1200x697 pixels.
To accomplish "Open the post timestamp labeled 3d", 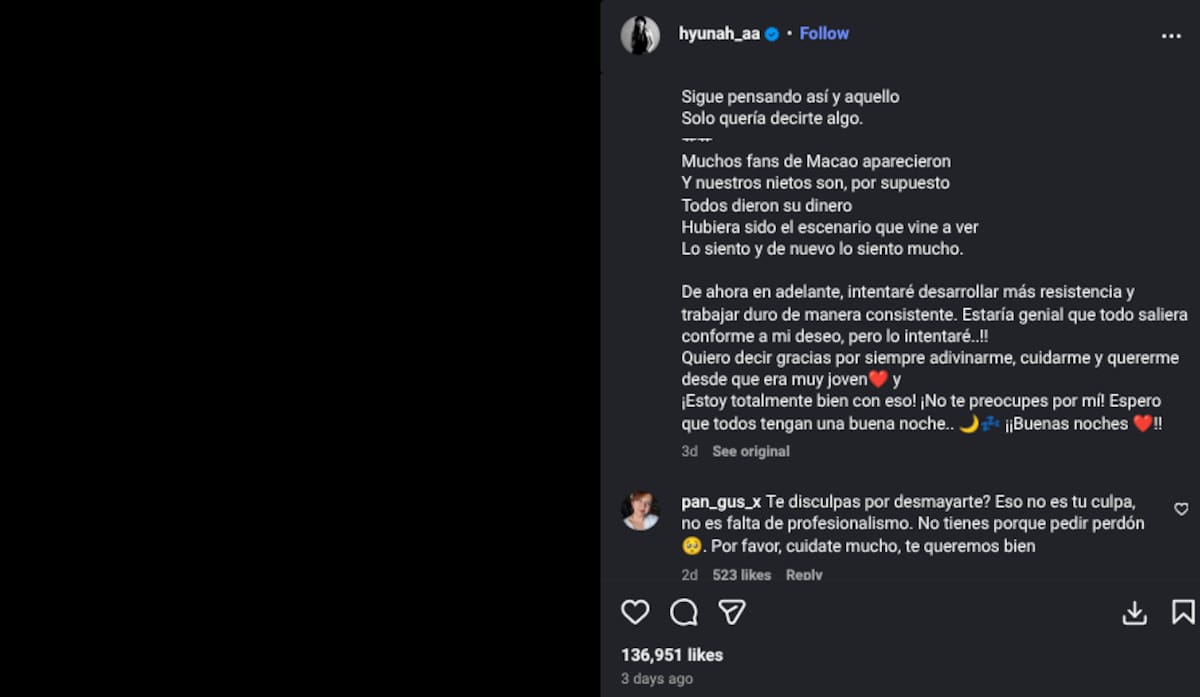I will (688, 451).
